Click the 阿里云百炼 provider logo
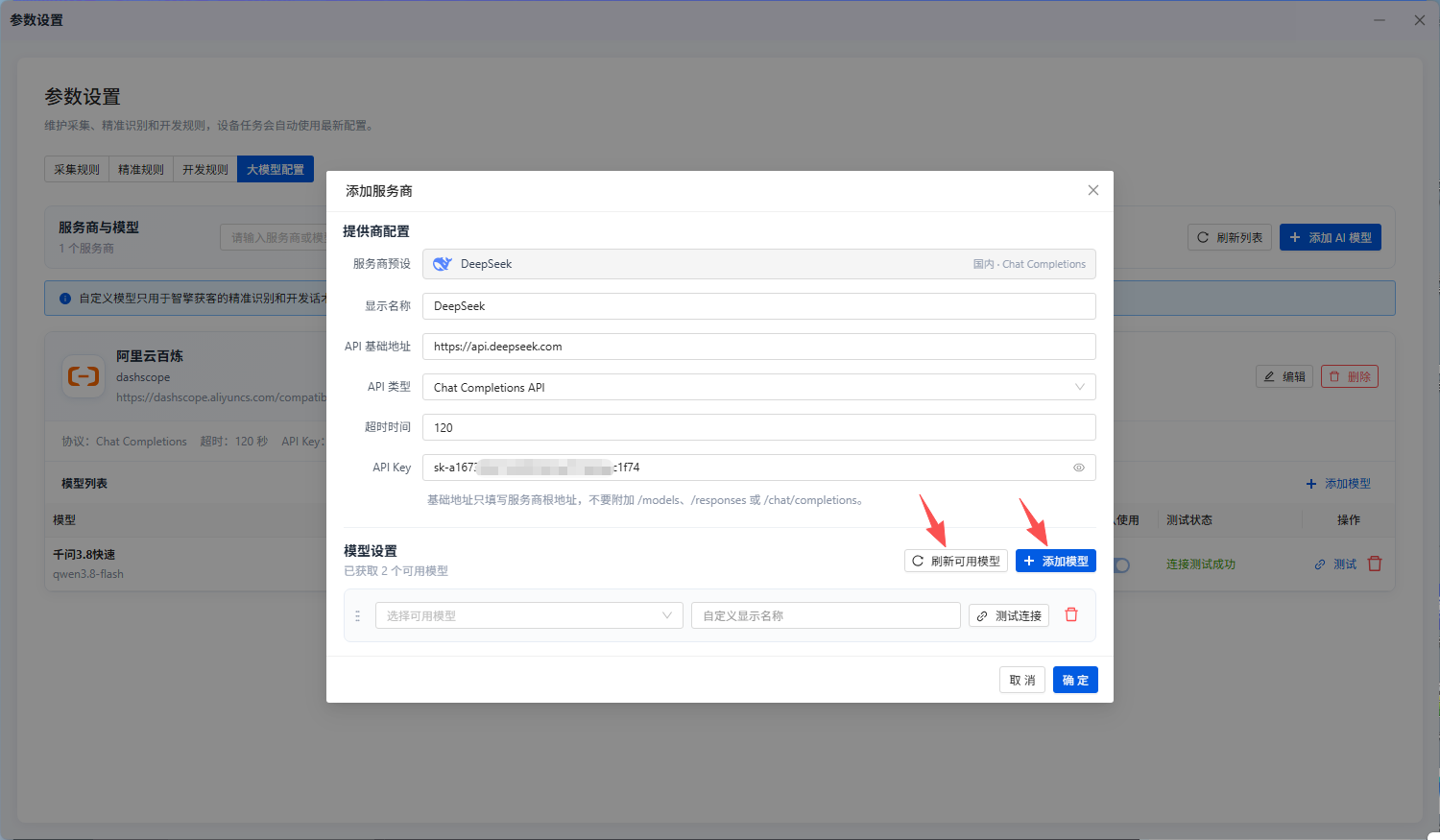Viewport: 1440px width, 840px height. [x=84, y=376]
